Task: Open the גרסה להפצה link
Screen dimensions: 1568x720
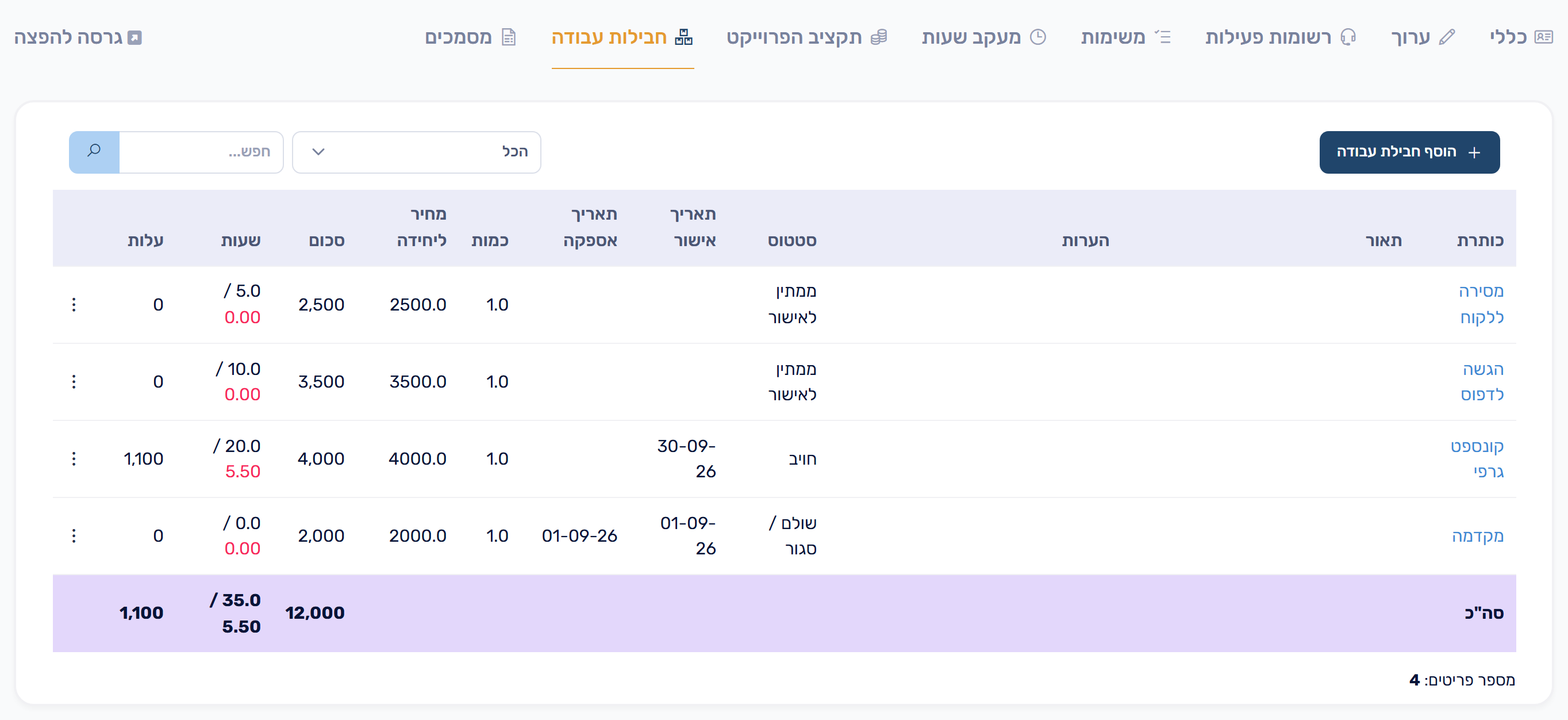Action: coord(78,37)
